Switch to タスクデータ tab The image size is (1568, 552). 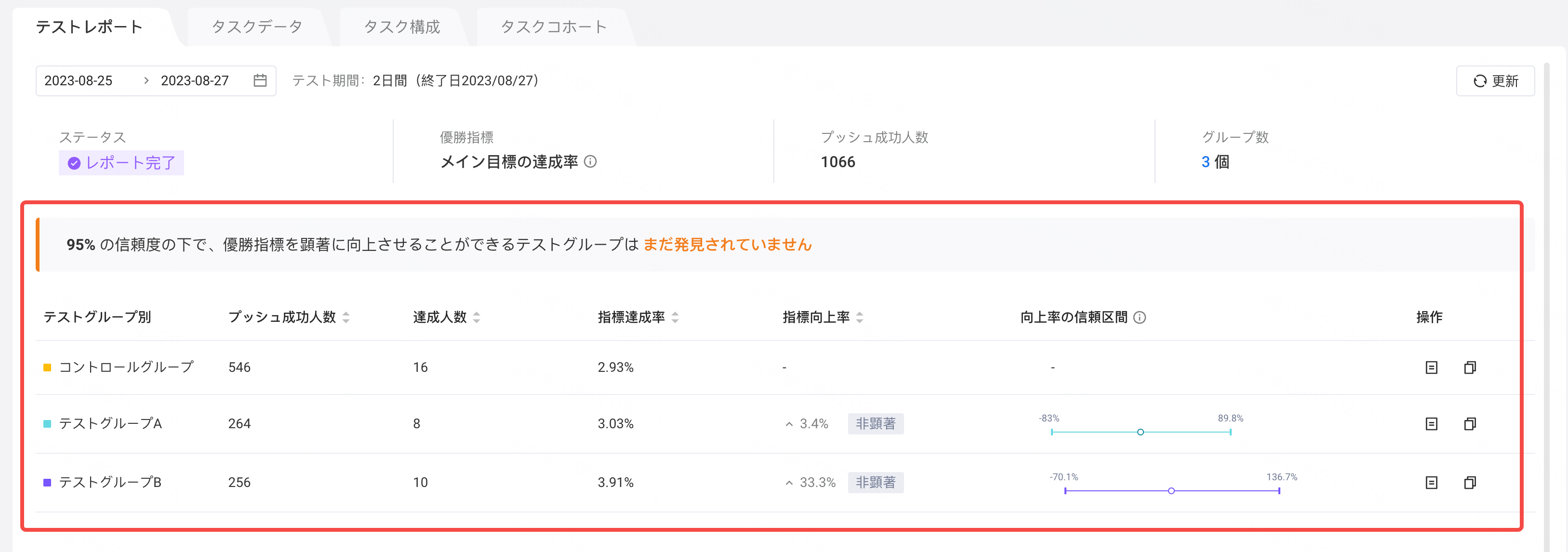[x=257, y=27]
